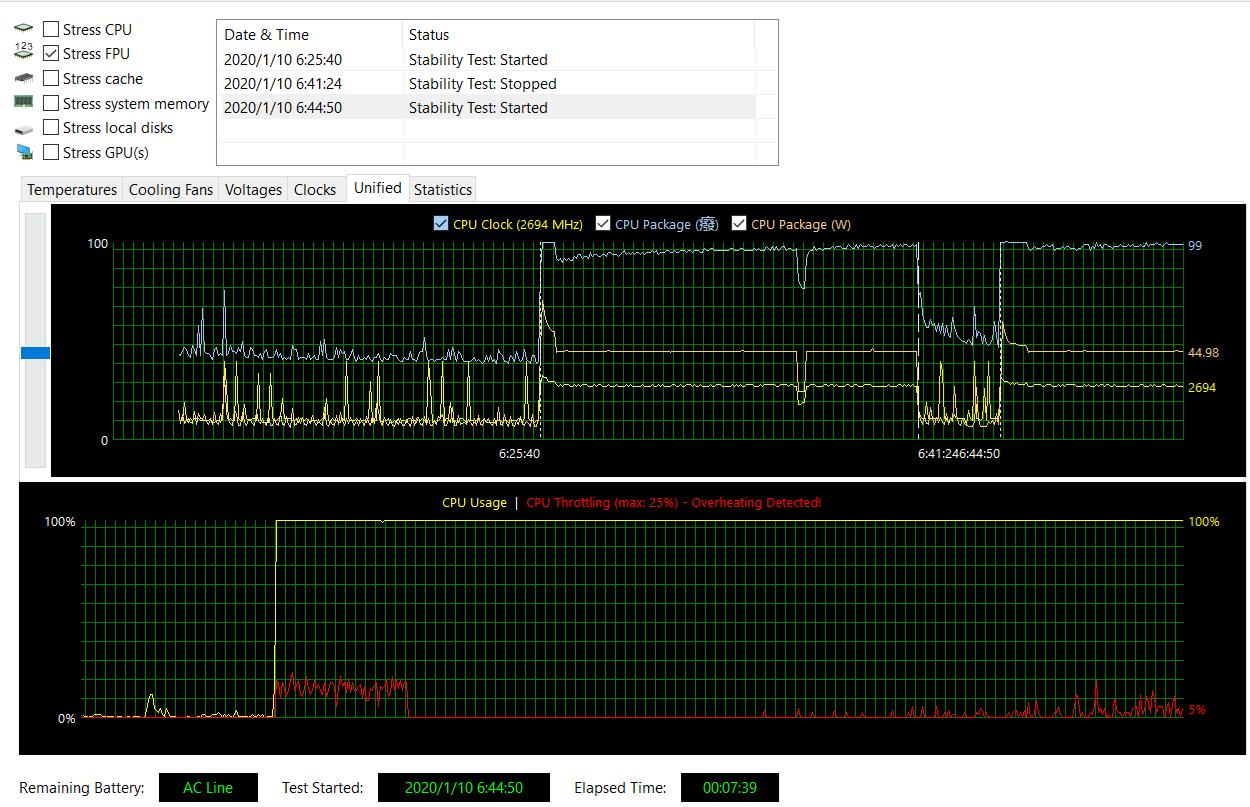The height and width of the screenshot is (807, 1250).
Task: Switch to the Temperatures tab
Action: [x=71, y=189]
